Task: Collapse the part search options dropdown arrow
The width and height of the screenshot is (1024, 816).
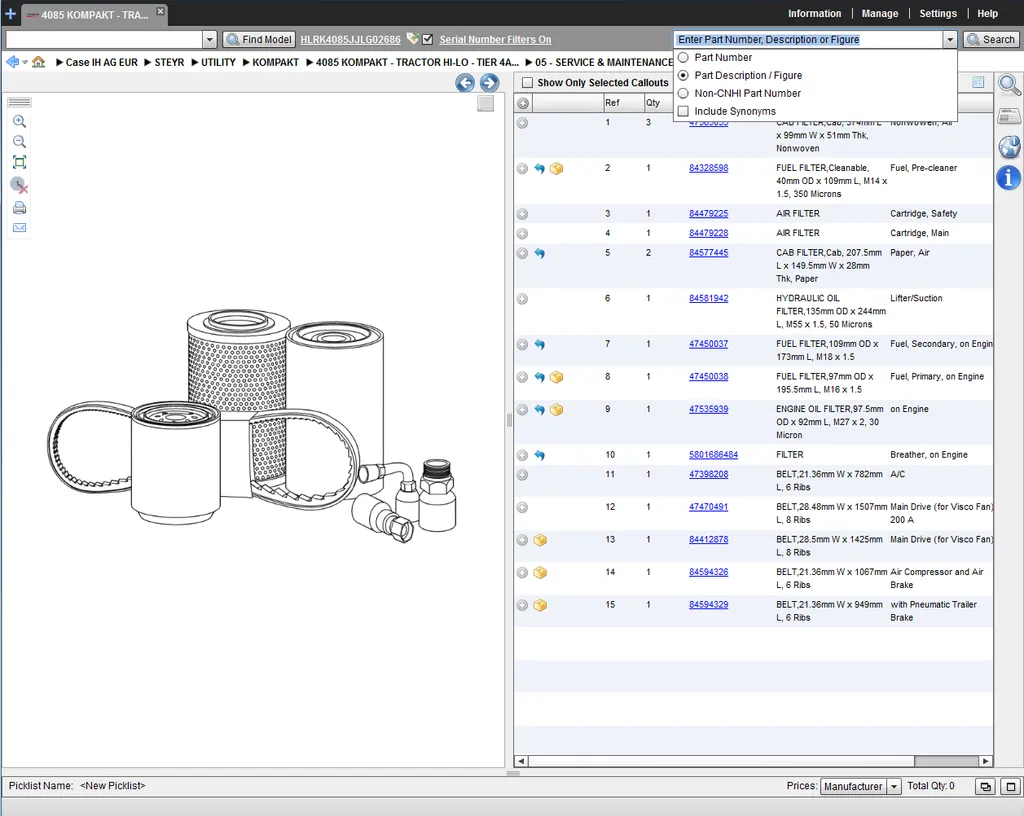Action: click(950, 40)
